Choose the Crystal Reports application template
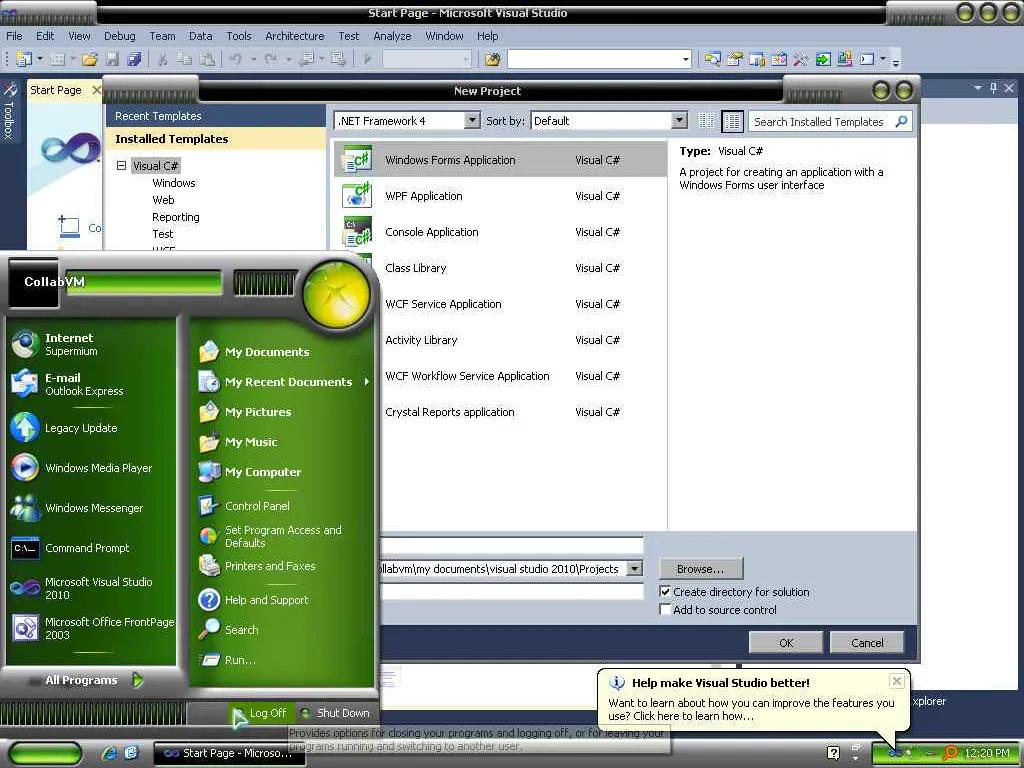 (500, 411)
